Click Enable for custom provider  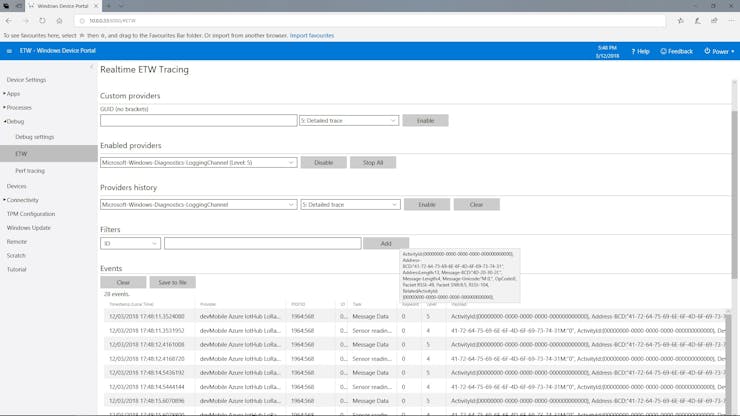425,120
